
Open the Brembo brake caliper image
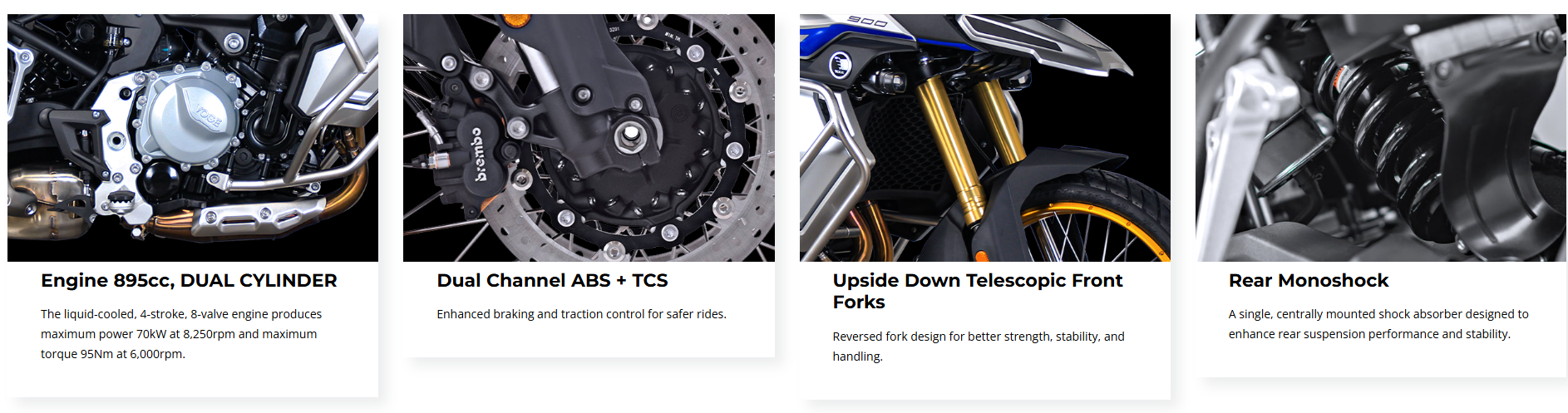point(589,138)
